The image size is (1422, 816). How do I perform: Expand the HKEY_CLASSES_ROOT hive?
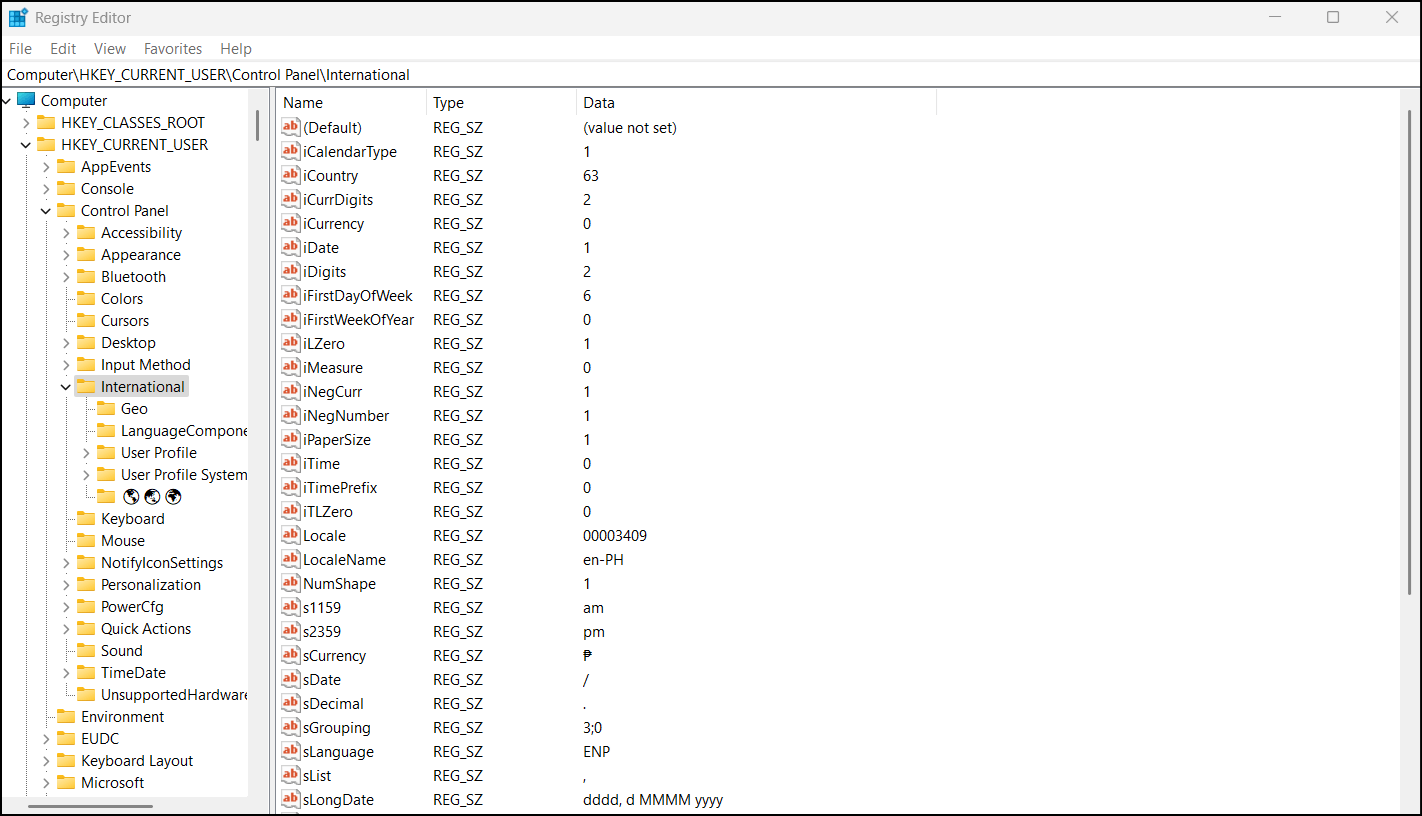(x=26, y=123)
